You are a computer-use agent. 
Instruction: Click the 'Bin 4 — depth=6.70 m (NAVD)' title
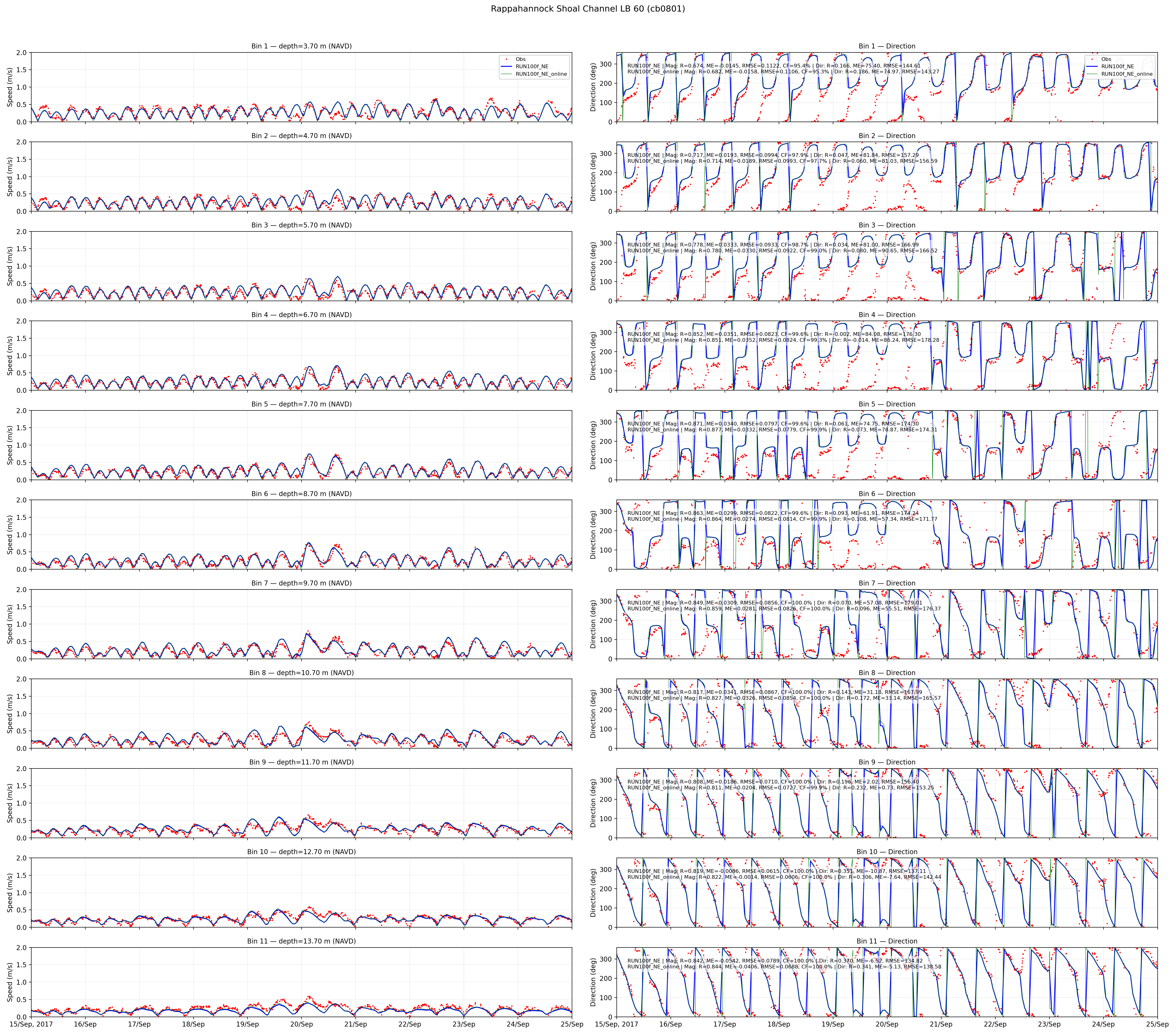click(302, 315)
